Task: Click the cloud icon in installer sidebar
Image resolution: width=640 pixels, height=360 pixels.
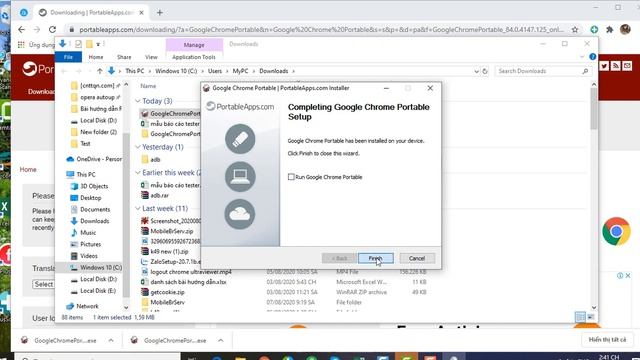Action: coord(240,214)
